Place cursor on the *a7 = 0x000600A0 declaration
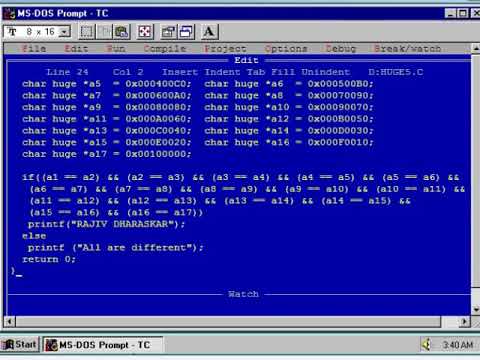480x360 pixels. [107, 96]
